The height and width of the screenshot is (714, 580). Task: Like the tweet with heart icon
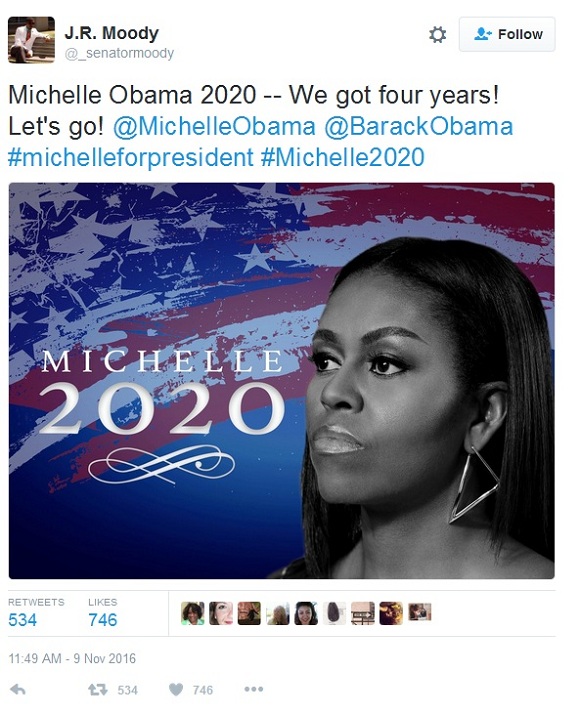click(176, 690)
